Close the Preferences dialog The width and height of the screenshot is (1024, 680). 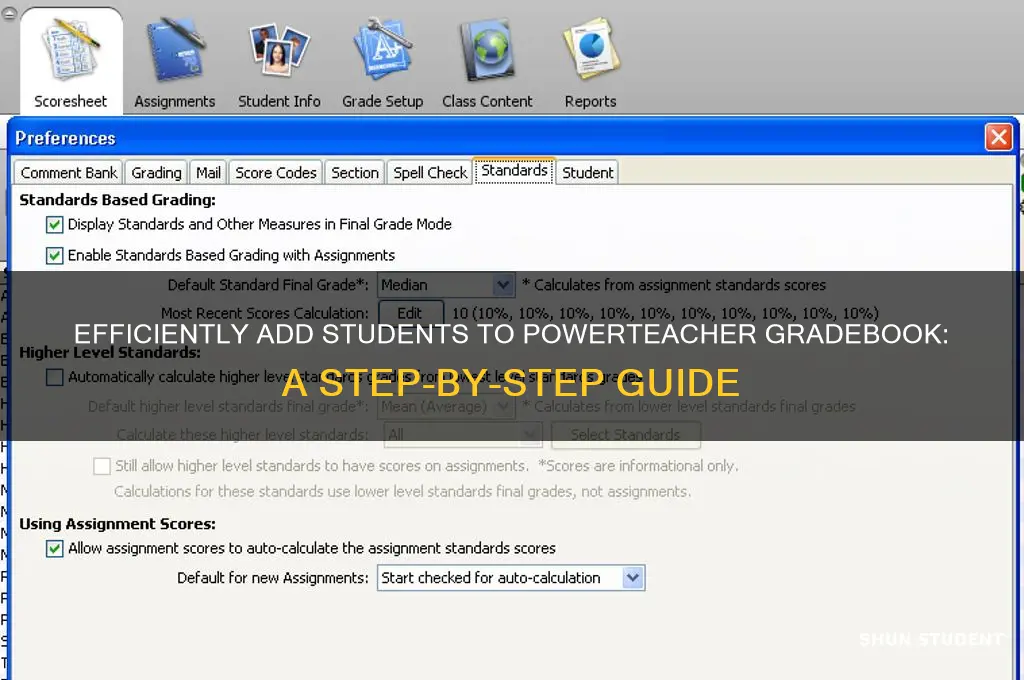click(999, 137)
